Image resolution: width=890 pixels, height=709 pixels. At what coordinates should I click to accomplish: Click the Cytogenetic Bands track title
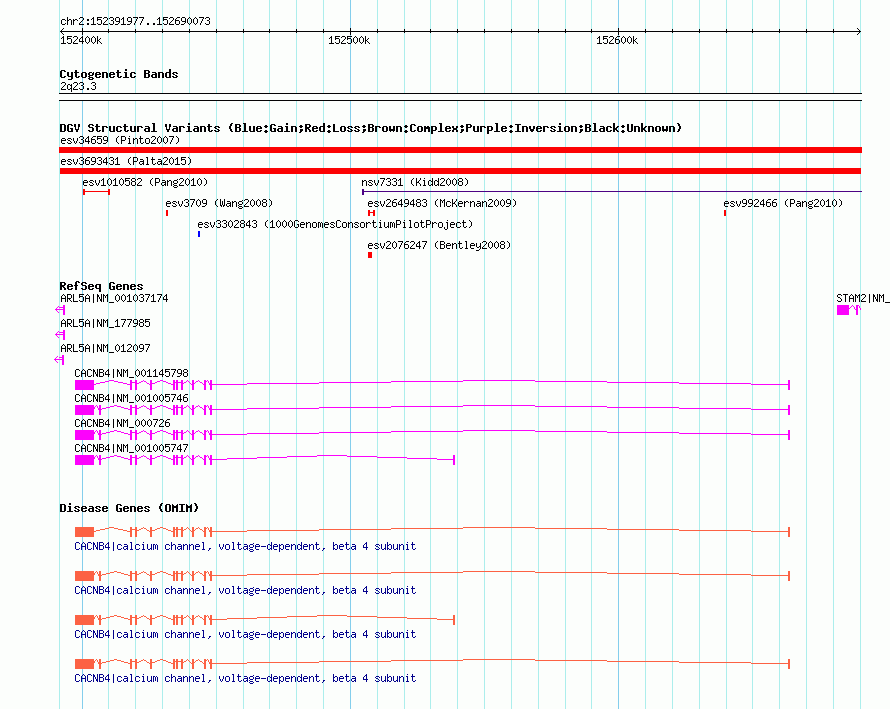tap(119, 74)
